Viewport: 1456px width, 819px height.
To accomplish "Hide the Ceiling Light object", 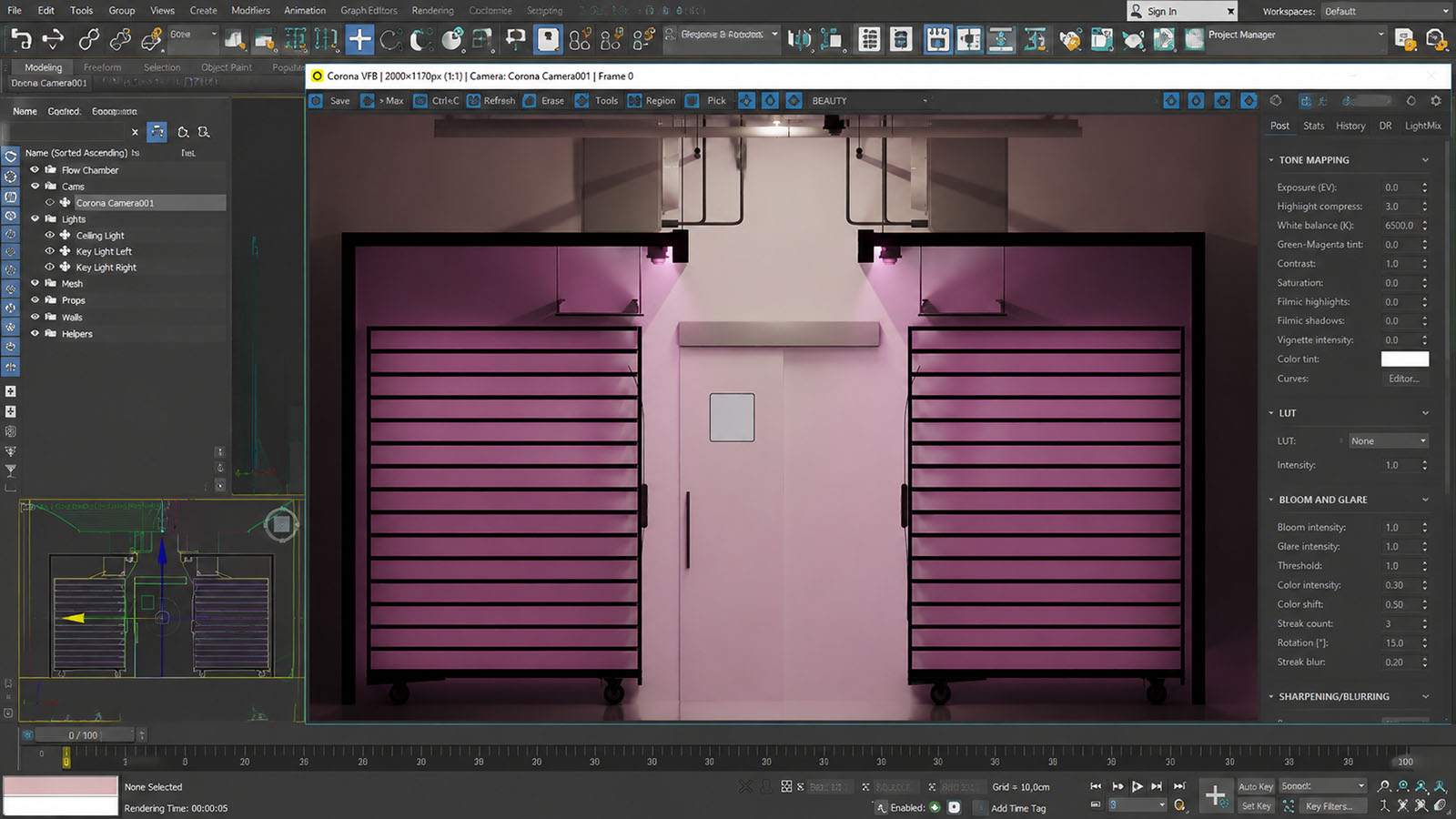I will coord(50,236).
